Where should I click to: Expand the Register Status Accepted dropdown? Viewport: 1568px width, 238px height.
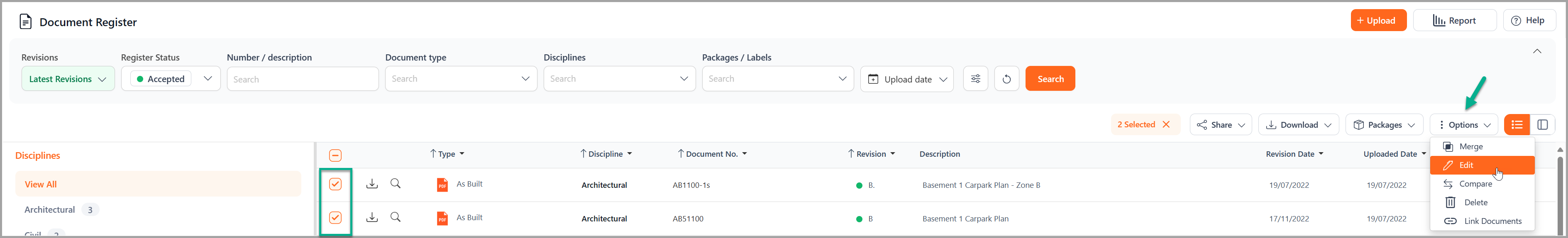click(208, 79)
